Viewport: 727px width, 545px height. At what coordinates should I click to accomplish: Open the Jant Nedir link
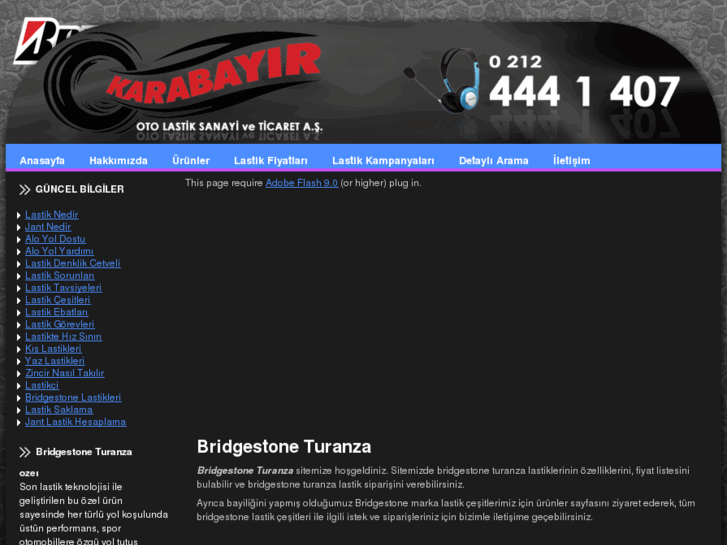tap(48, 227)
